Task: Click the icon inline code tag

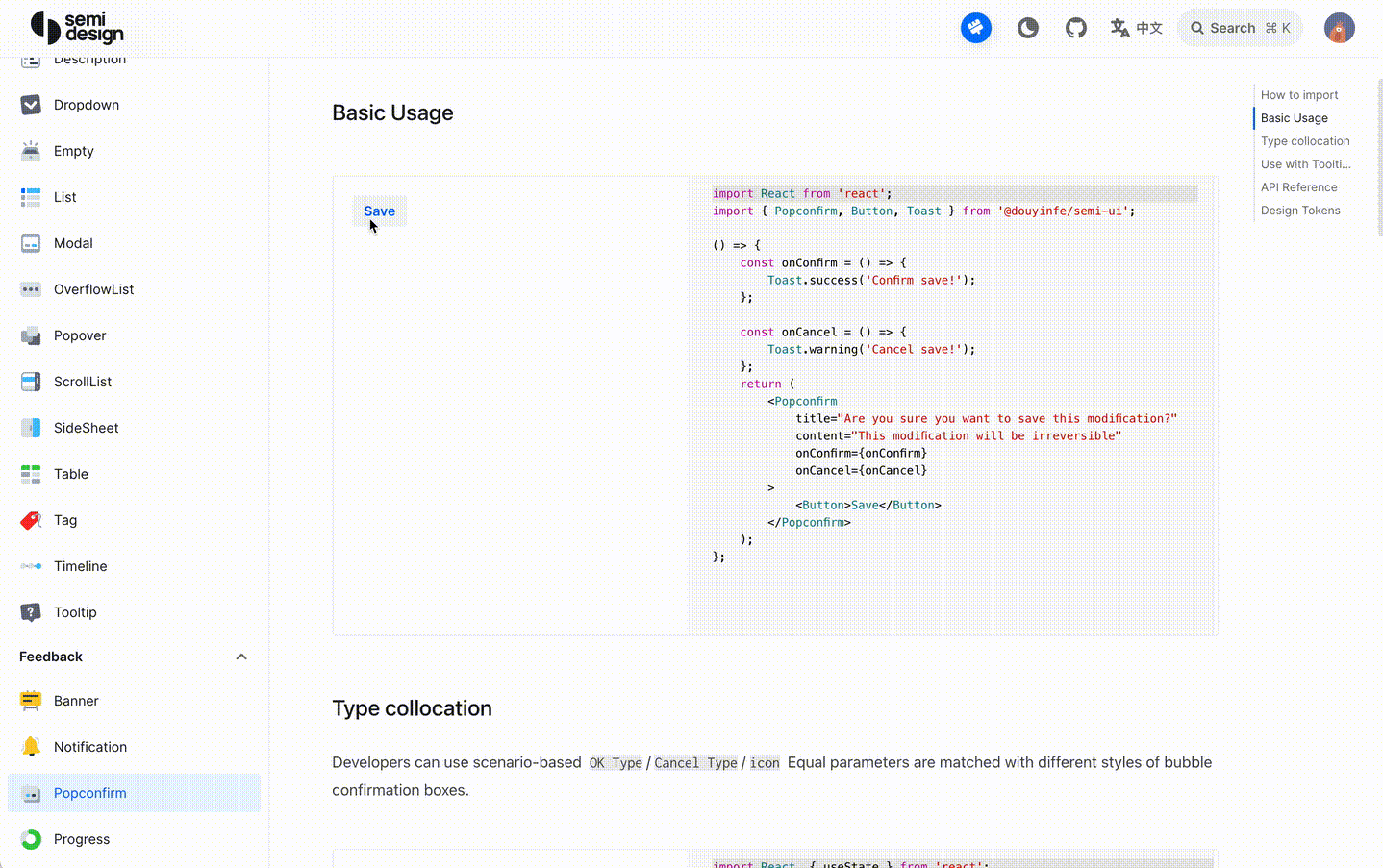Action: (765, 763)
